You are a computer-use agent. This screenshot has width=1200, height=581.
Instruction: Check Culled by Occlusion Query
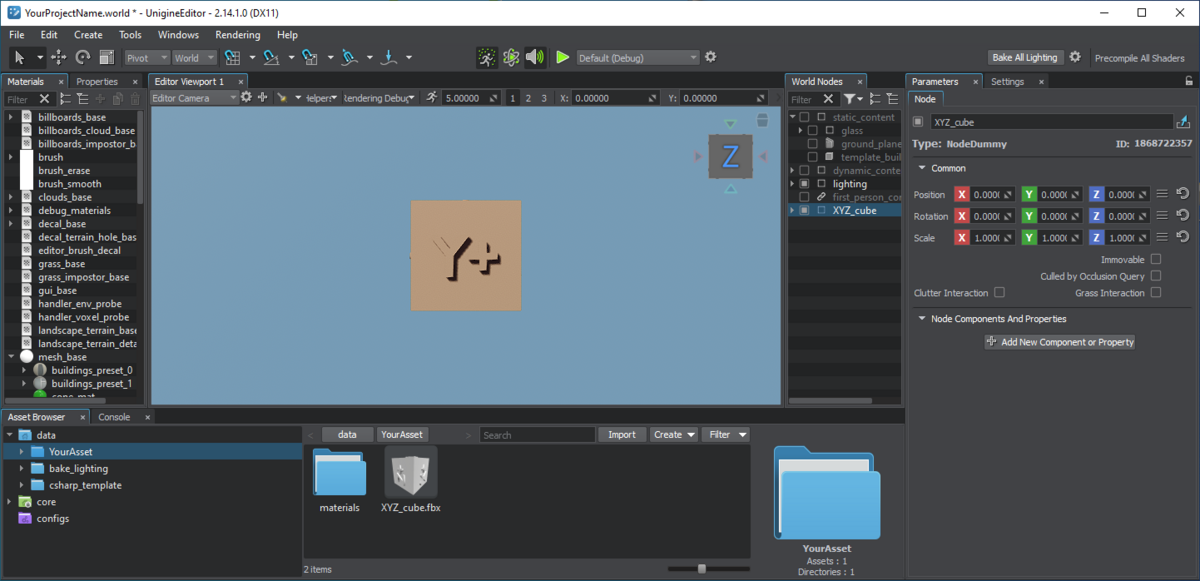point(1156,276)
